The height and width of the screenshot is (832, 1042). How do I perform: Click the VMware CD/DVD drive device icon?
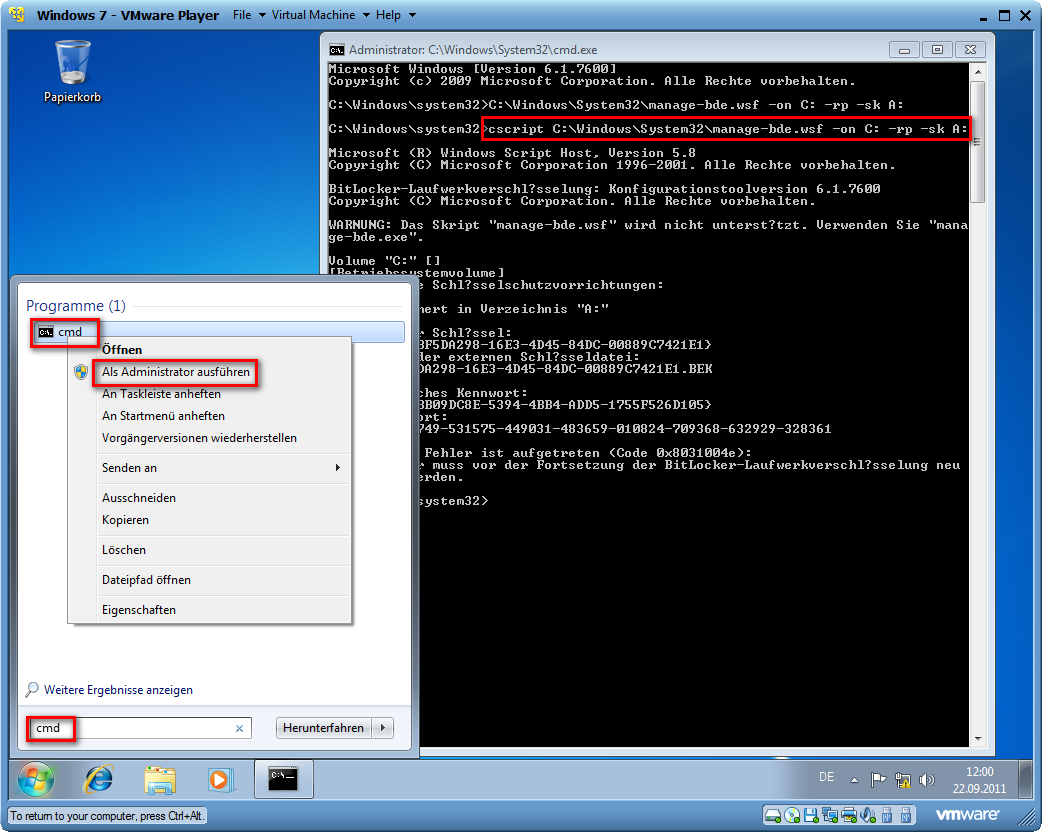click(791, 815)
